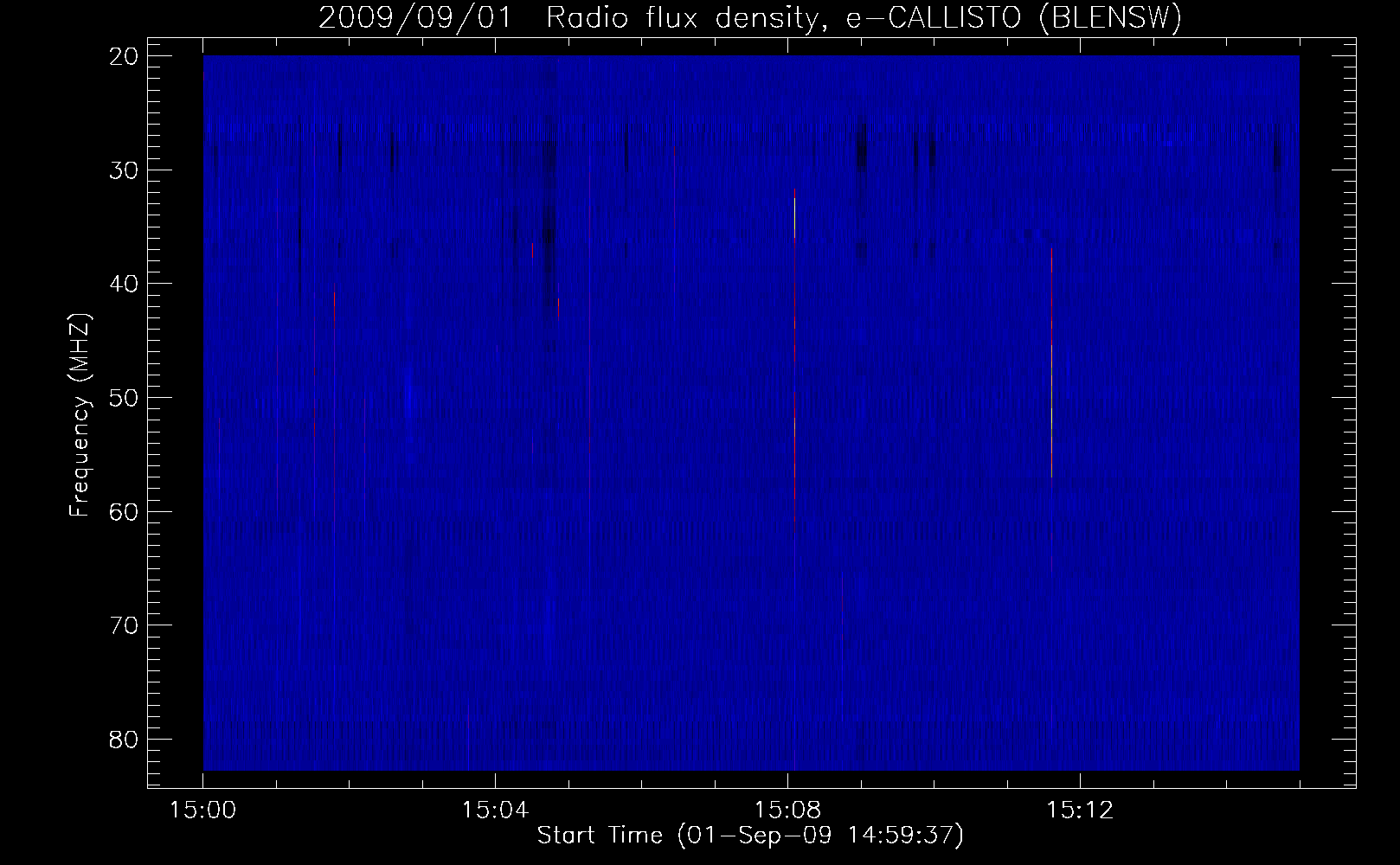Click the 'Frequency (MHZ)' axis label

[x=80, y=416]
